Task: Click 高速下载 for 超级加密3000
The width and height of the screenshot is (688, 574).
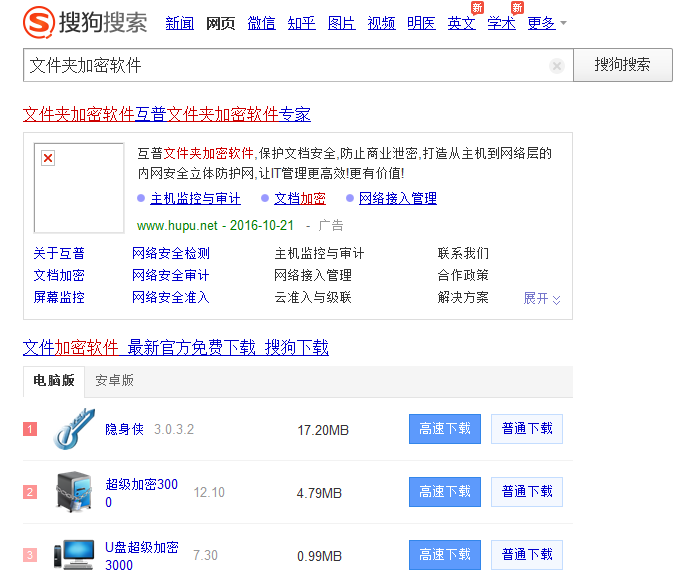Action: pyautogui.click(x=445, y=492)
